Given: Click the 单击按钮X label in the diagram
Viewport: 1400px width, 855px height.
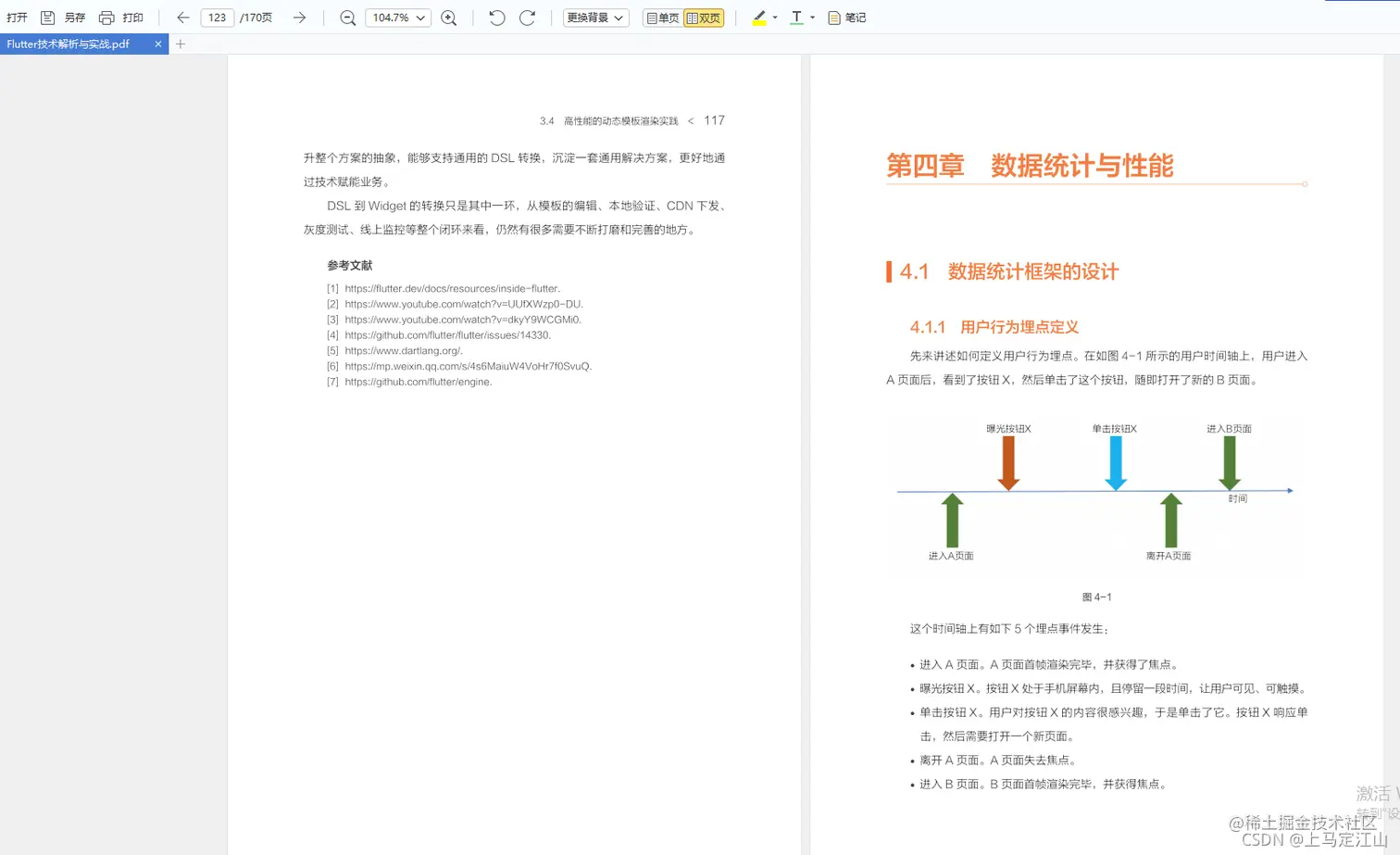Looking at the screenshot, I should (1115, 429).
